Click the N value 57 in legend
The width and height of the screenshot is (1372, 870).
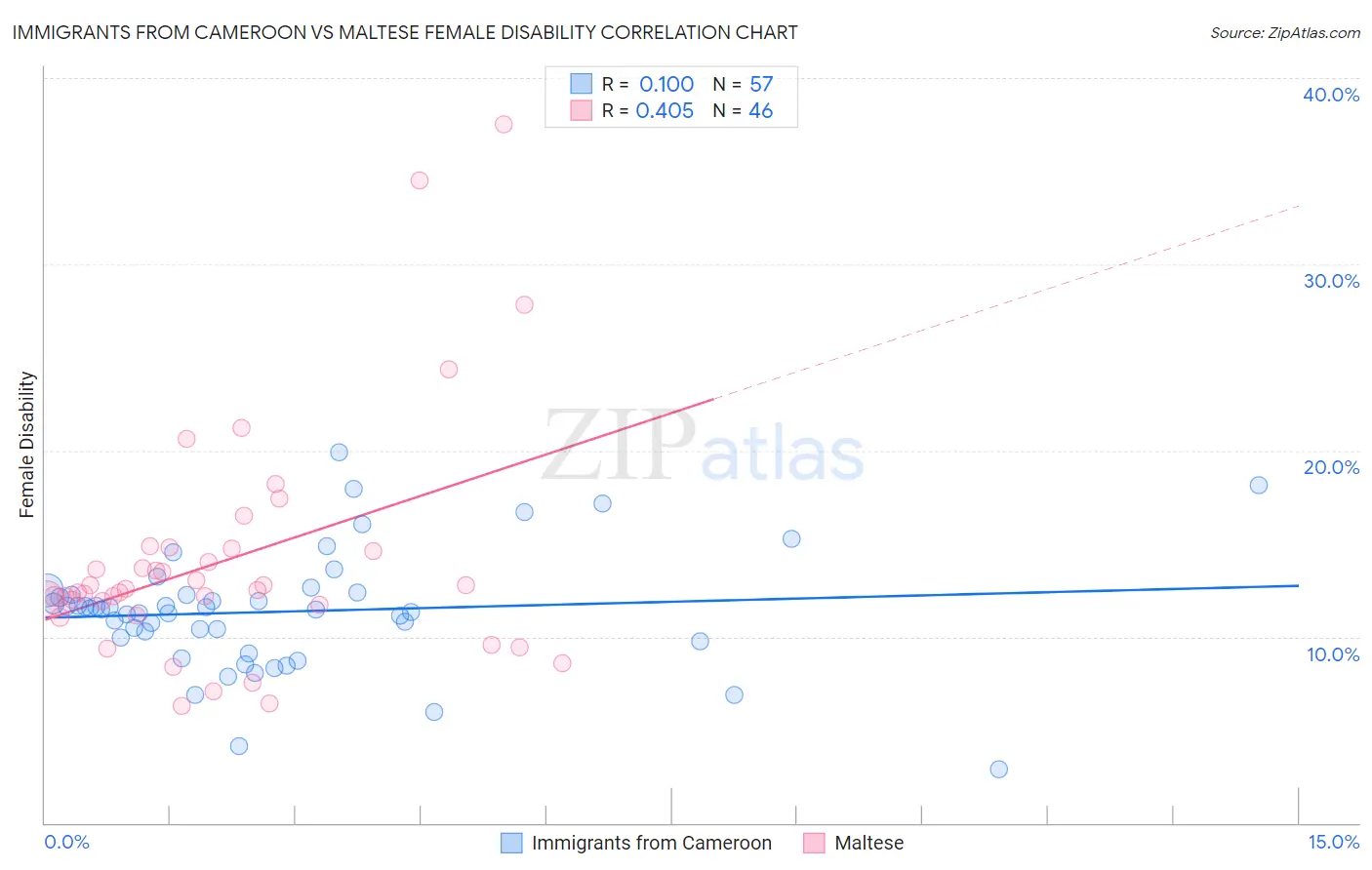pos(761,84)
